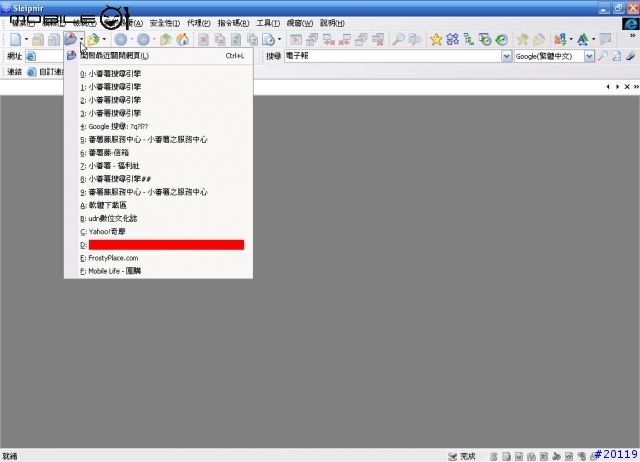Screen dimensions: 640x462
Task: Click the gold star Favorites icon
Action: [436, 40]
